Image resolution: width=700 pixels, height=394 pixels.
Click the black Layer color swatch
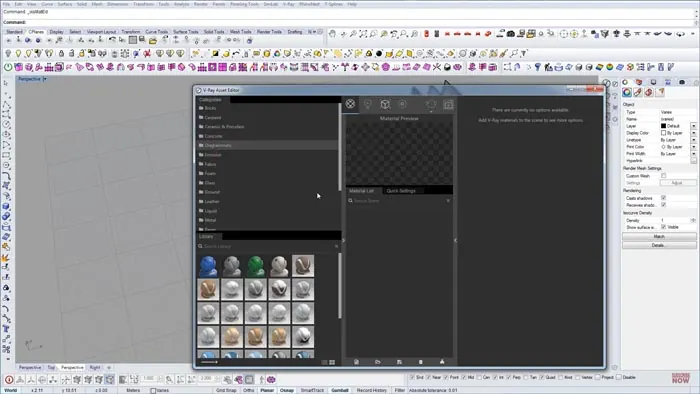tap(663, 126)
